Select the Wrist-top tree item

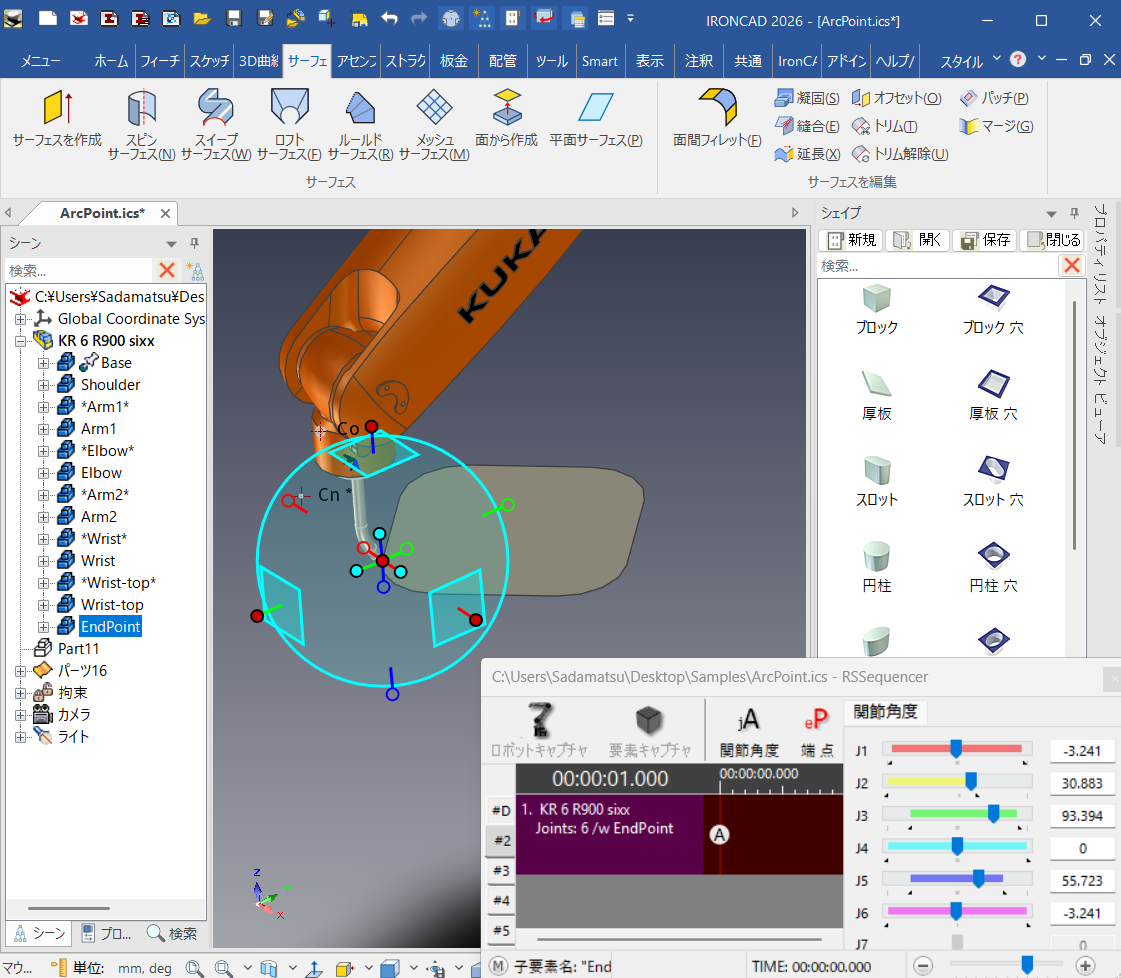[x=112, y=605]
